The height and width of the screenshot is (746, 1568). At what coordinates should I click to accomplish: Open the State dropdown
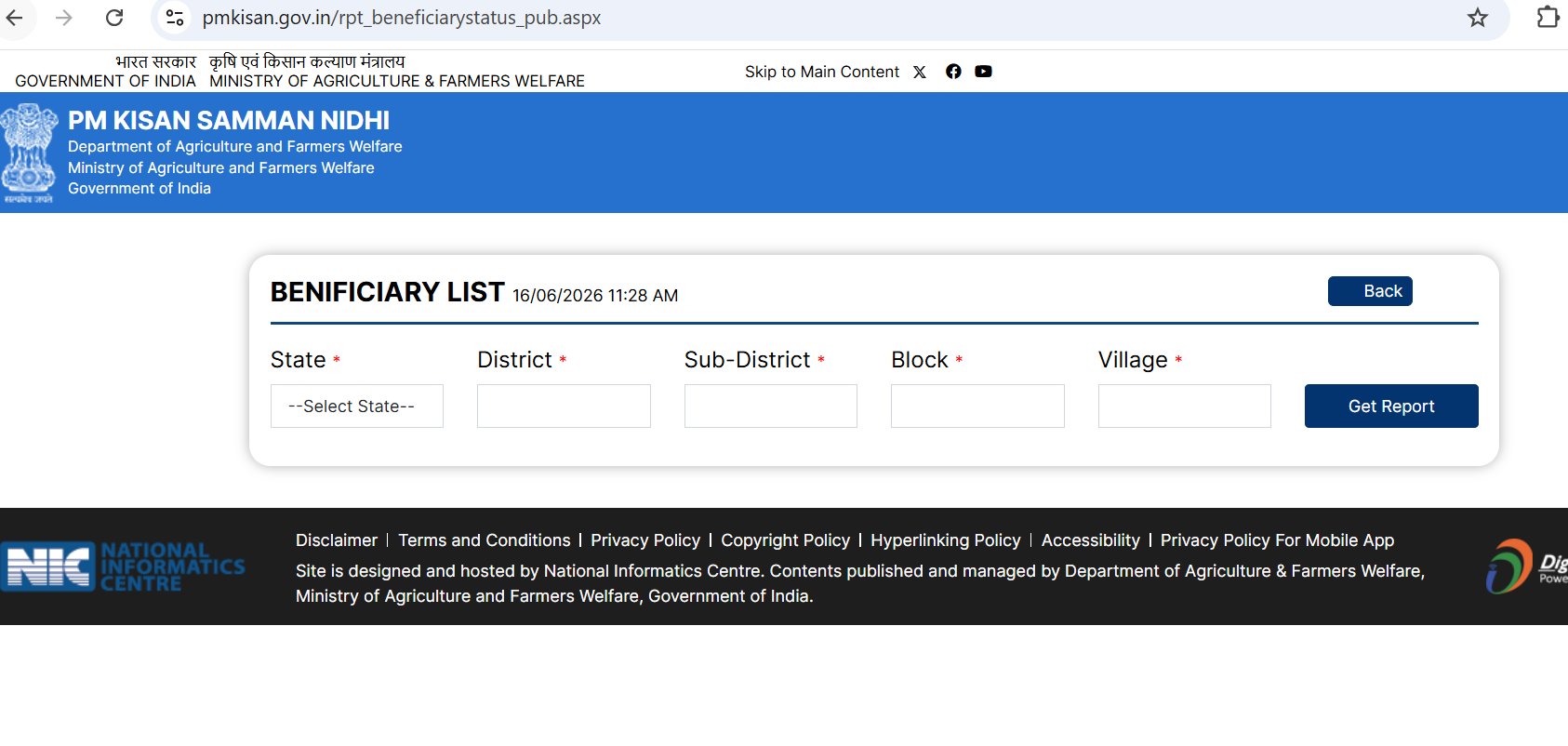point(357,406)
